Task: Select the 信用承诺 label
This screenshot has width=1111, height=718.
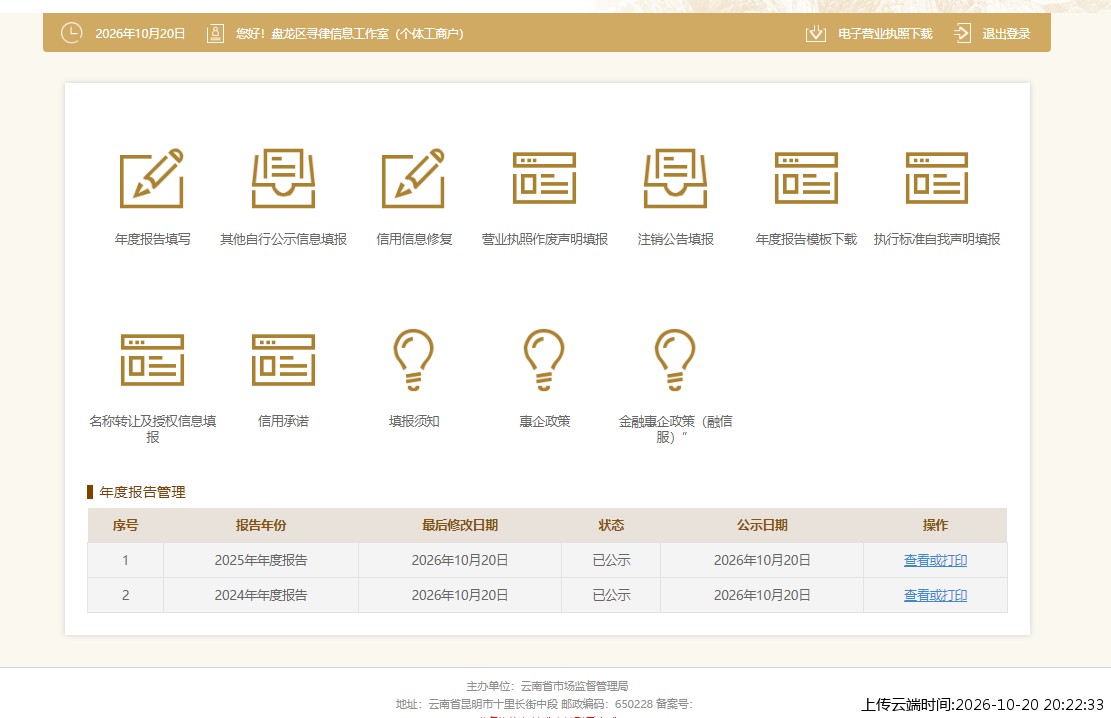Action: 283,422
